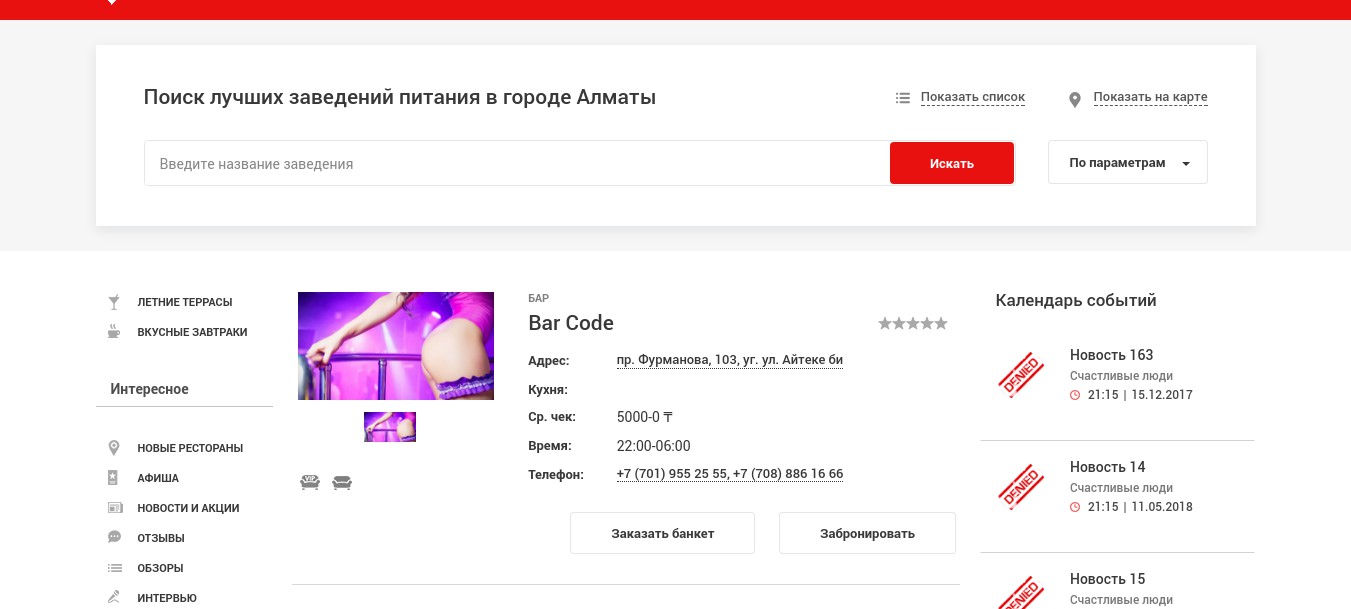
Task: Click the БАР category label
Action: point(538,298)
